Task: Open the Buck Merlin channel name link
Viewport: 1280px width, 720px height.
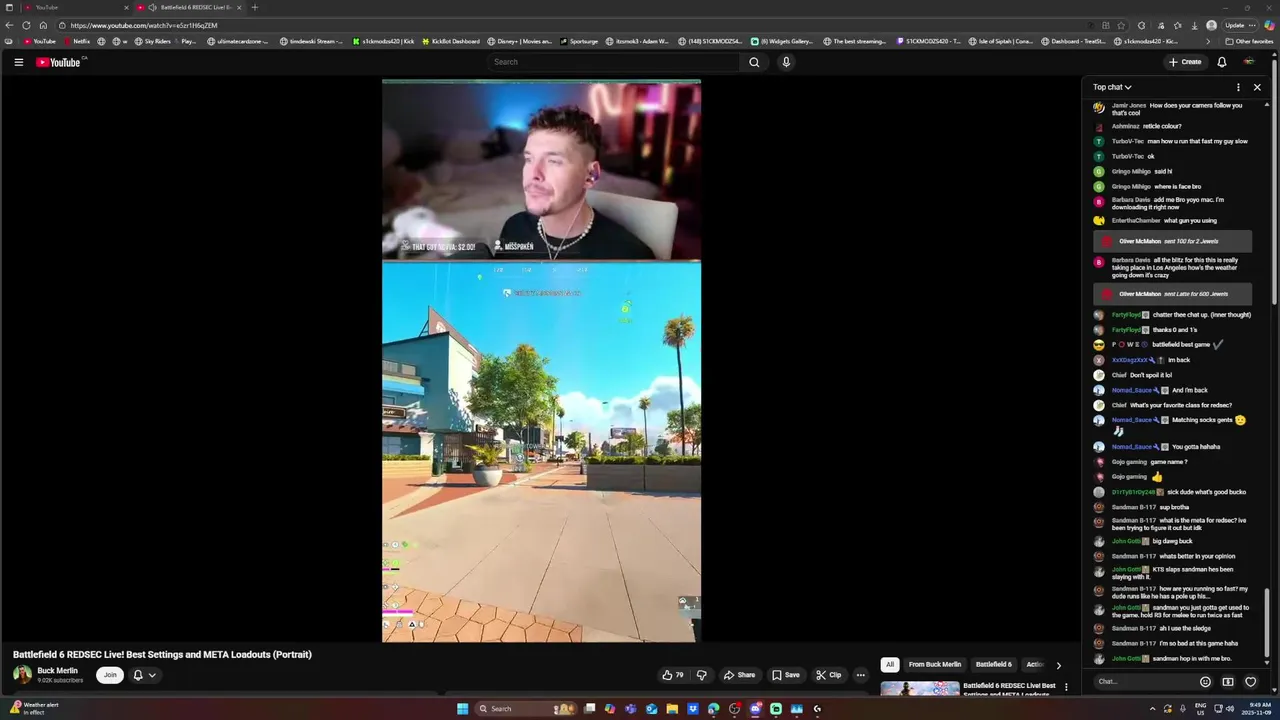Action: point(57,671)
